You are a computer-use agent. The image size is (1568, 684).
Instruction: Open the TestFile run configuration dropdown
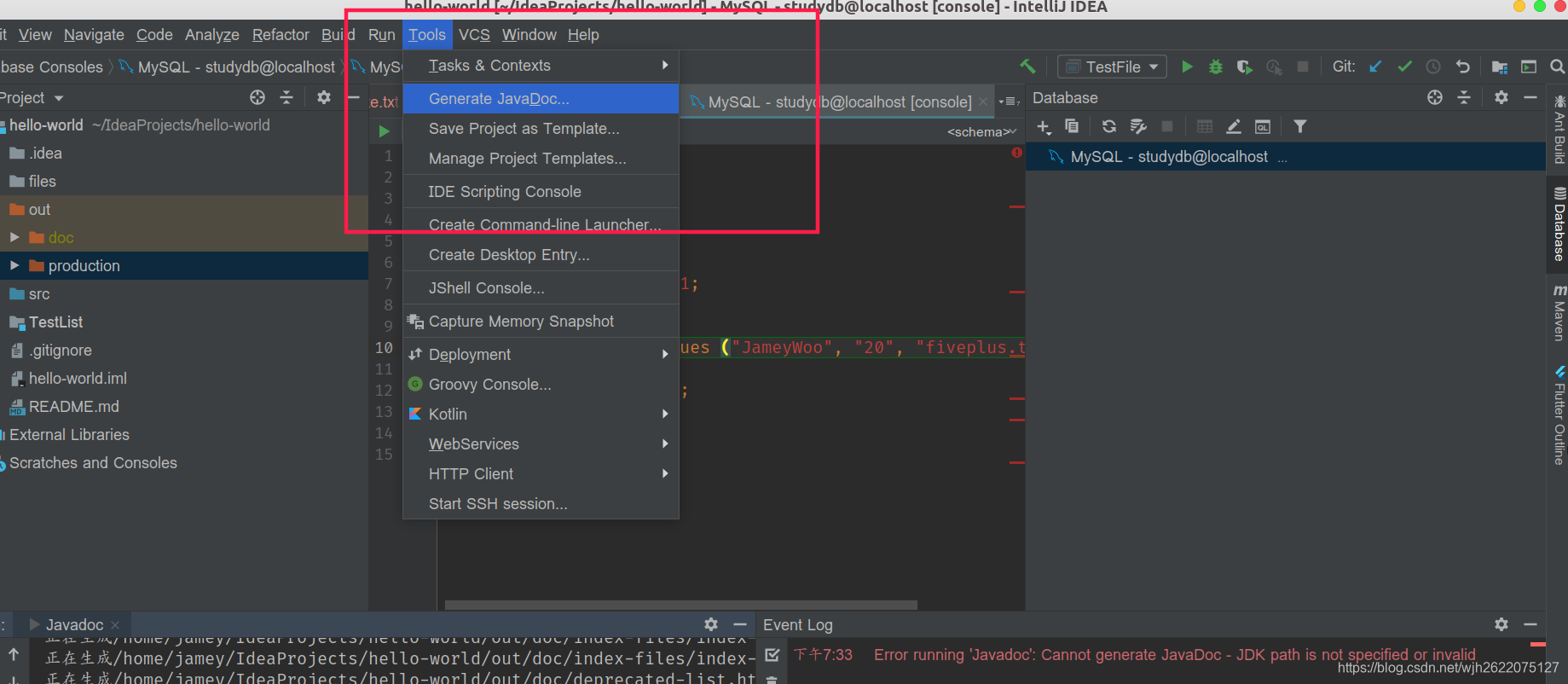(x=1113, y=67)
